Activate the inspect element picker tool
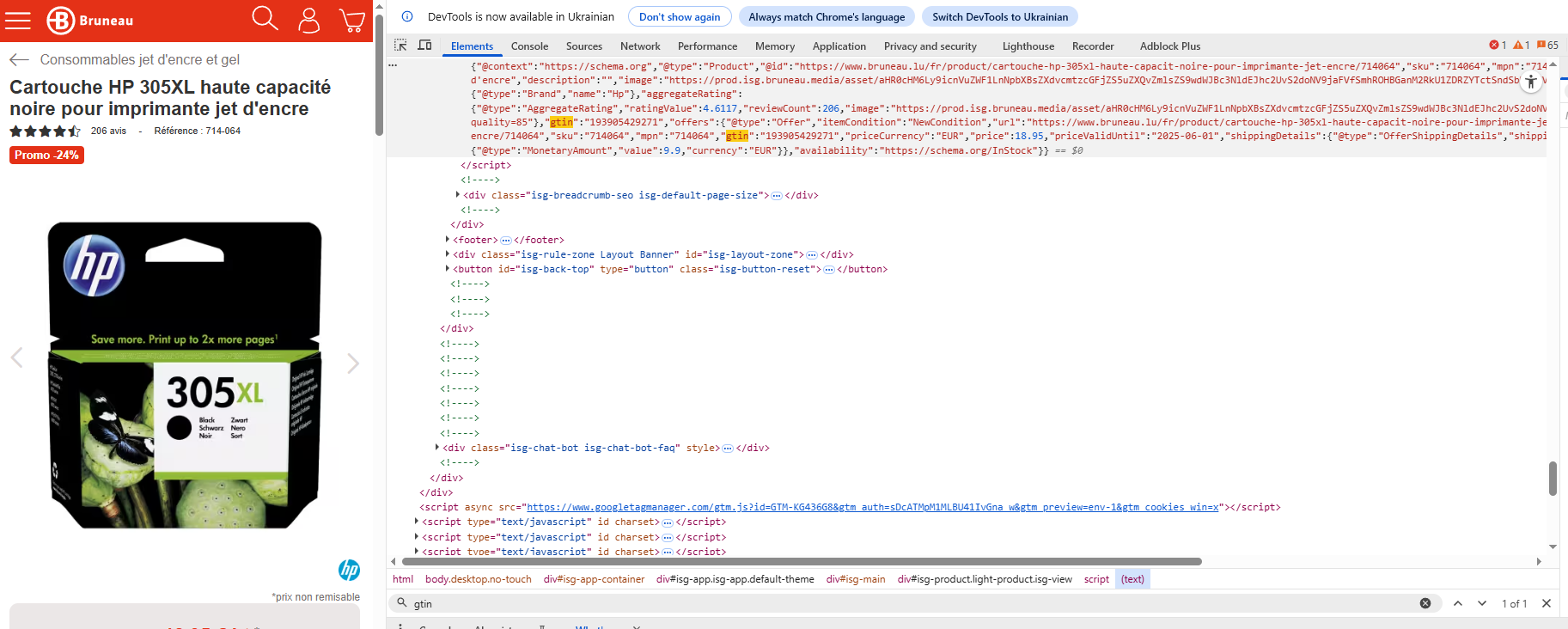Viewport: 1568px width, 629px height. 400,46
